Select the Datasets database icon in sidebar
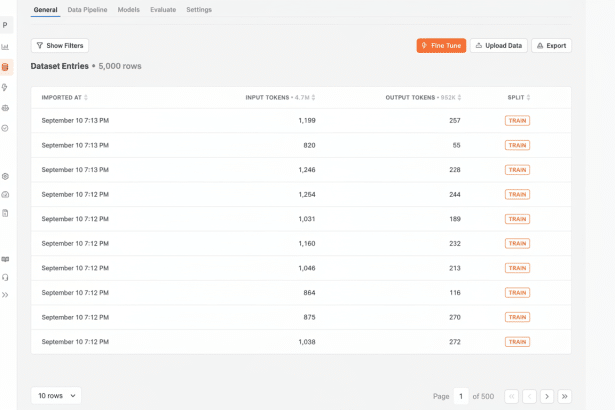615x410 pixels. pyautogui.click(x=5, y=67)
